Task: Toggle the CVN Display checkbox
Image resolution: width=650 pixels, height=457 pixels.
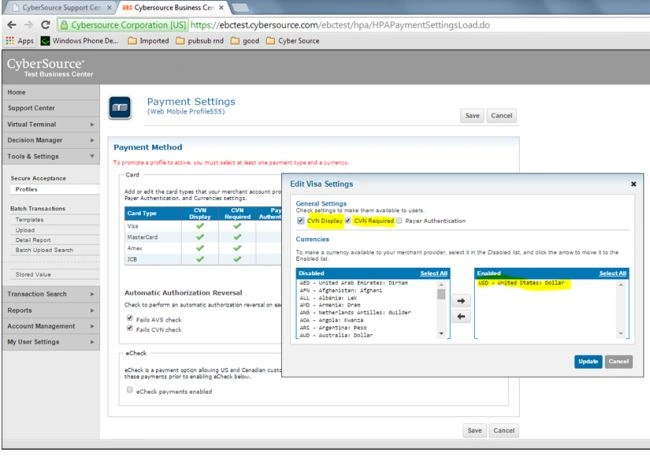Action: point(301,221)
